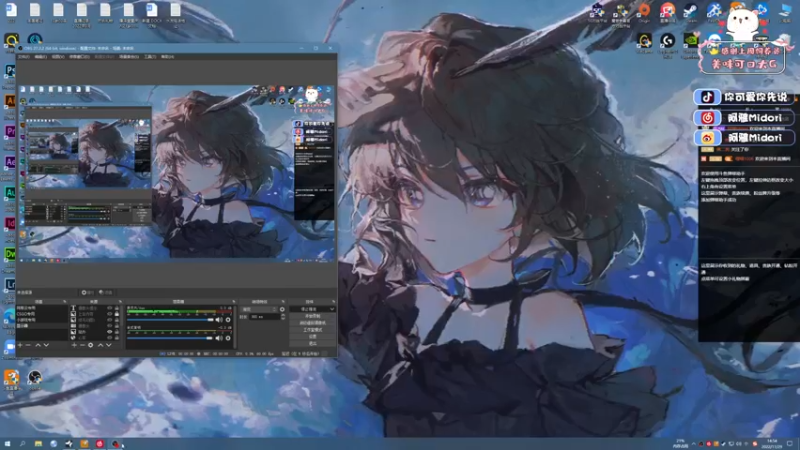Undock the Sources panel via its header icon
The image size is (800, 450).
(120, 302)
